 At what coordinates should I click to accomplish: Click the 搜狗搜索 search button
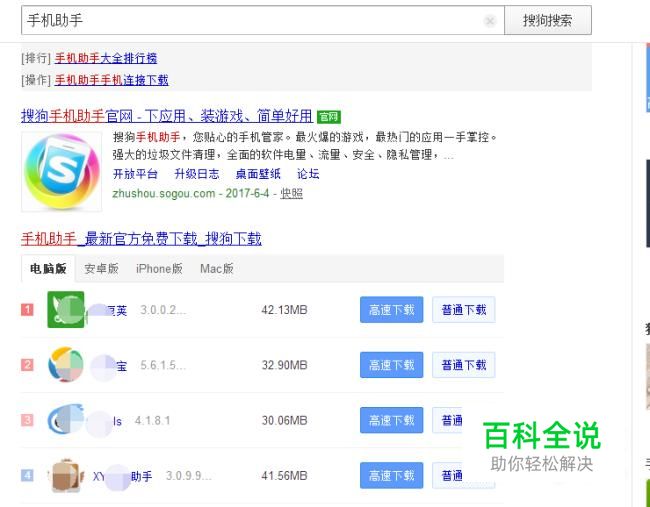[548, 20]
